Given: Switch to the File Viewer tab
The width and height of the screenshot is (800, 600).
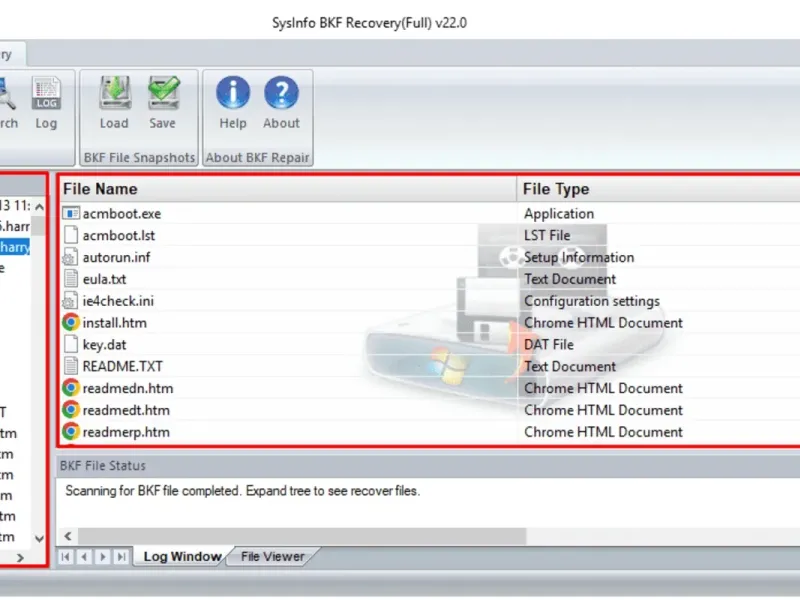Looking at the screenshot, I should coord(272,557).
